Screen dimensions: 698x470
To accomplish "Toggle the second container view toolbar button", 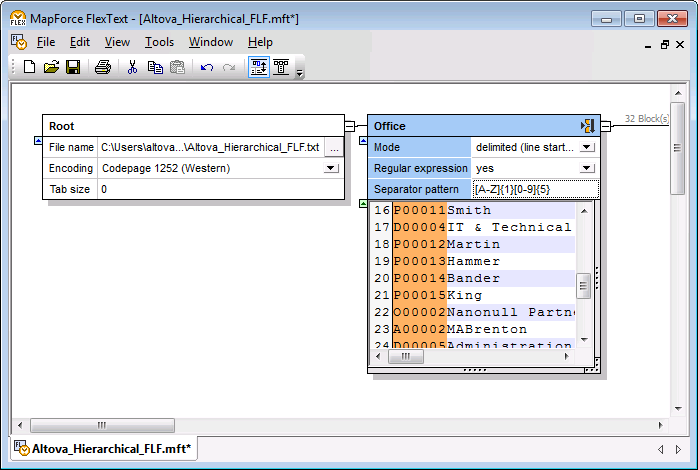I will [x=281, y=67].
